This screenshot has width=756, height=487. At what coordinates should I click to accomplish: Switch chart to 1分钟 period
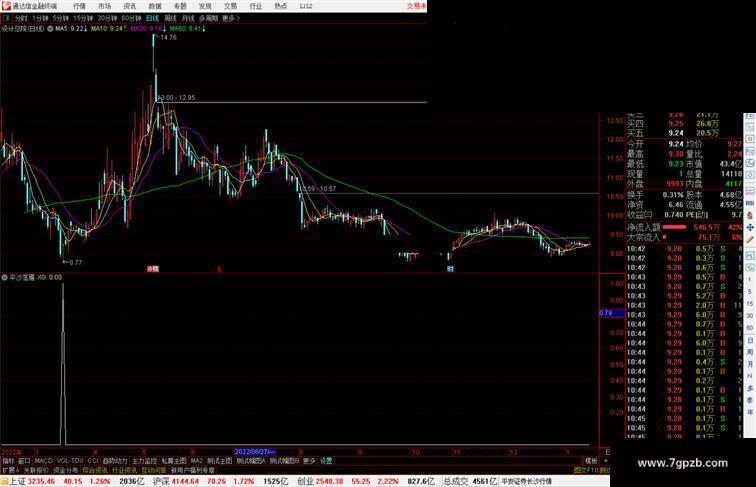(x=40, y=18)
